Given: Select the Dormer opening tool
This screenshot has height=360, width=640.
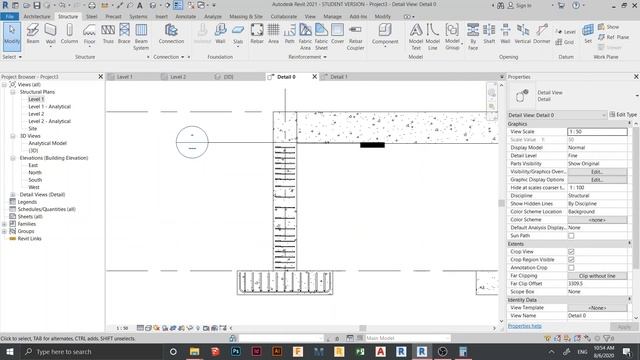Looking at the screenshot, I should coord(542,33).
